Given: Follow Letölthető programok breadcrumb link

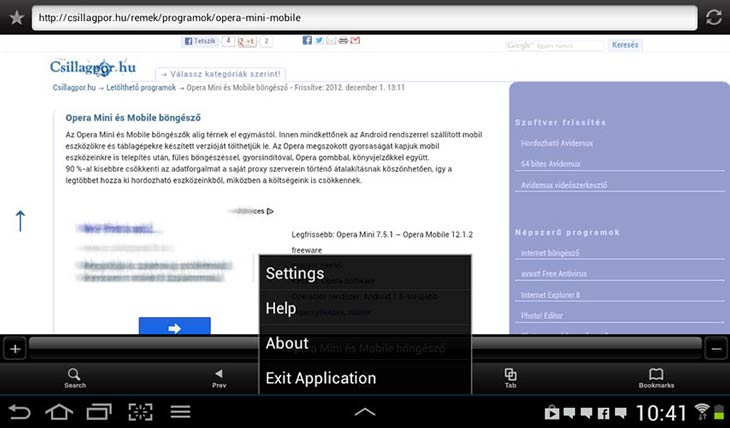Looking at the screenshot, I should click(x=141, y=88).
